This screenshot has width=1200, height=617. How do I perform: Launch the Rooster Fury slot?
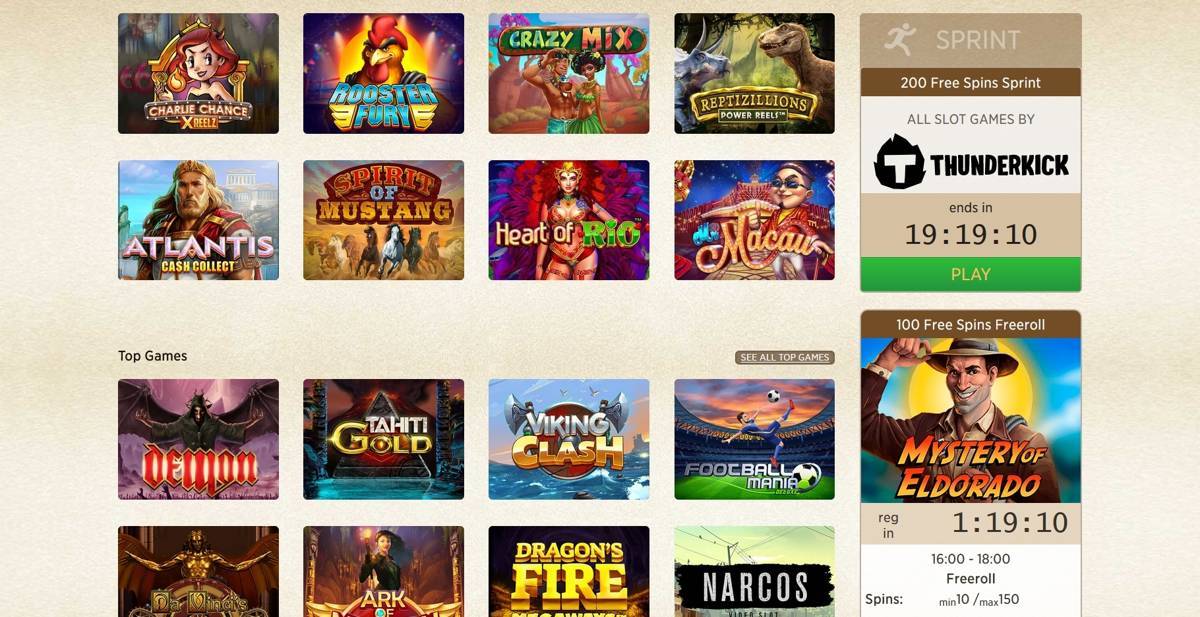tap(383, 73)
